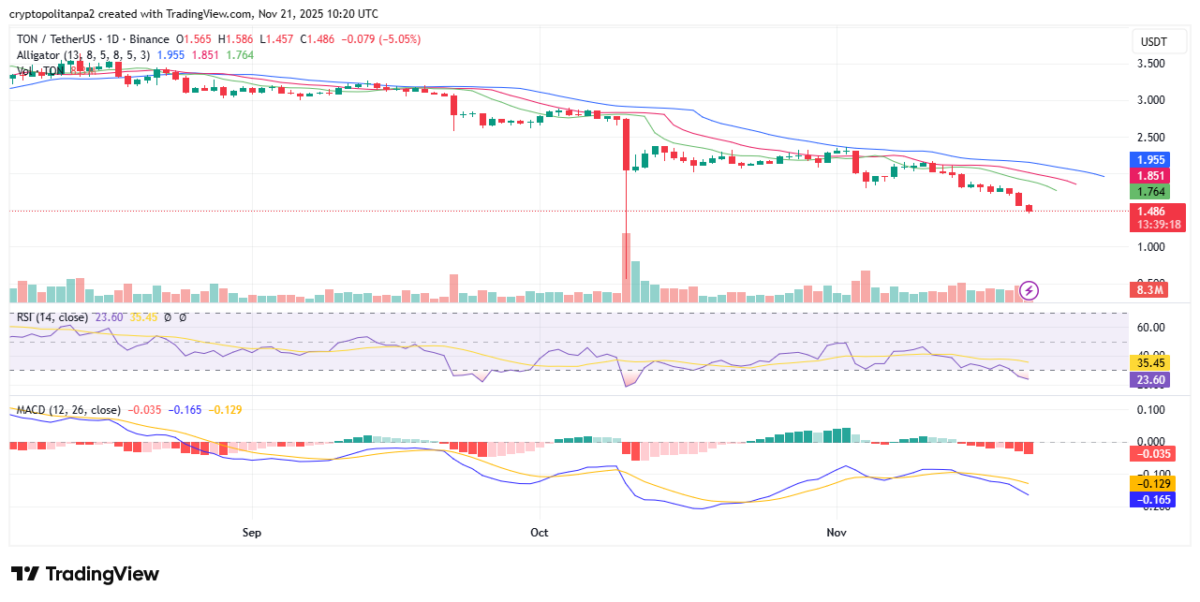The width and height of the screenshot is (1200, 602).
Task: Click the 8.3M volume label
Action: (1149, 291)
